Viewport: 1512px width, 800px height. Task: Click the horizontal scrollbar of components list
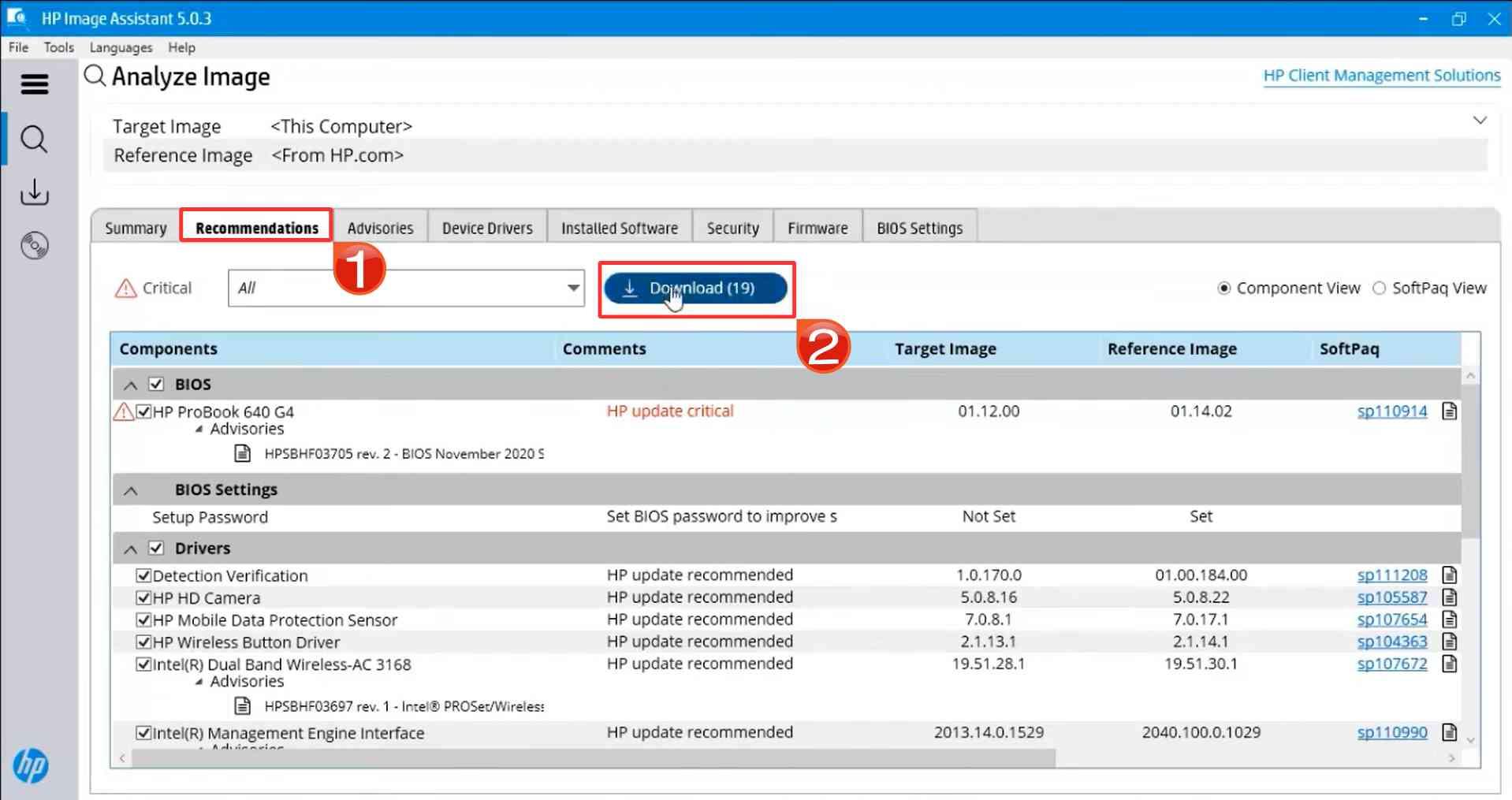[593, 758]
